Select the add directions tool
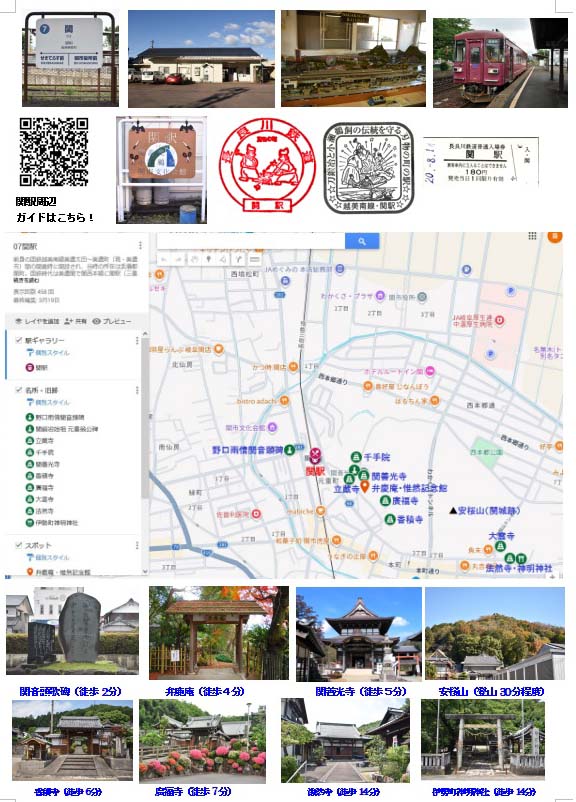The width and height of the screenshot is (576, 802). pos(238,260)
